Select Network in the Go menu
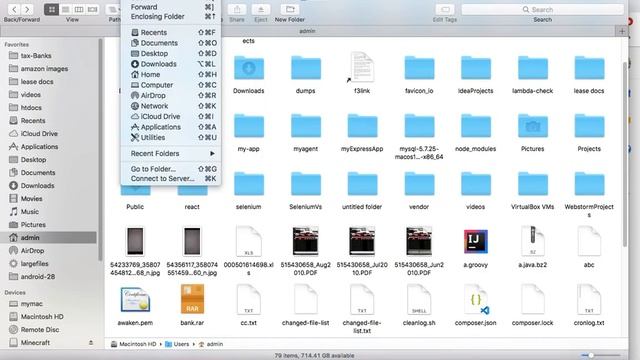This screenshot has width=640, height=360. 171,106
